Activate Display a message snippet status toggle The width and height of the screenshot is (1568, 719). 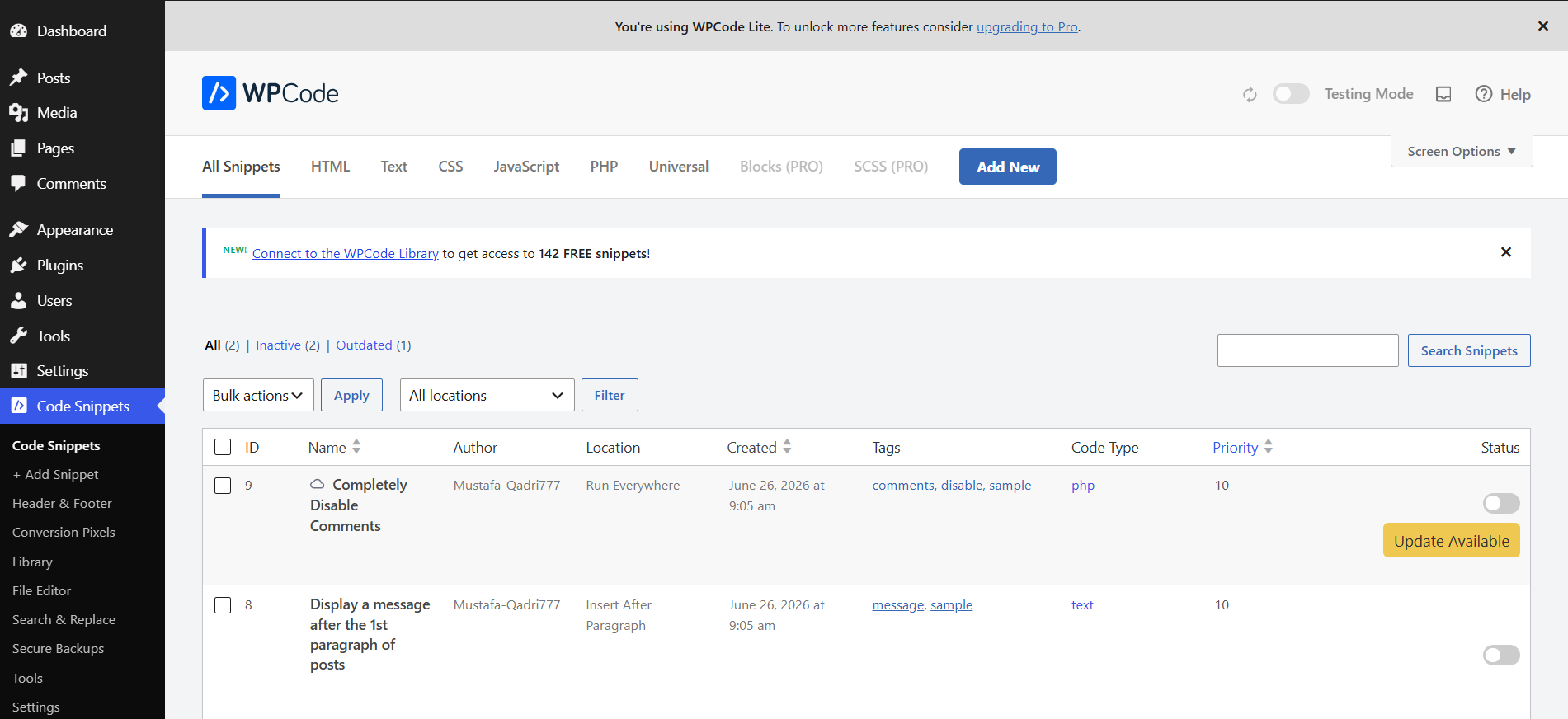(1501, 655)
